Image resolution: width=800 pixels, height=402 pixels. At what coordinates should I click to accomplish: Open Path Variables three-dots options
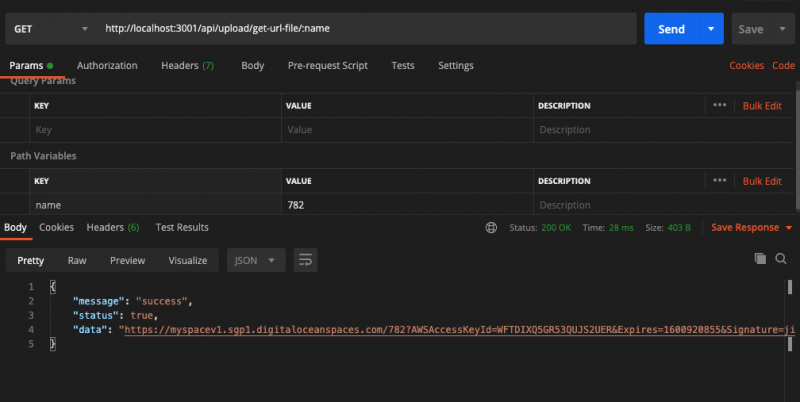pyautogui.click(x=720, y=181)
